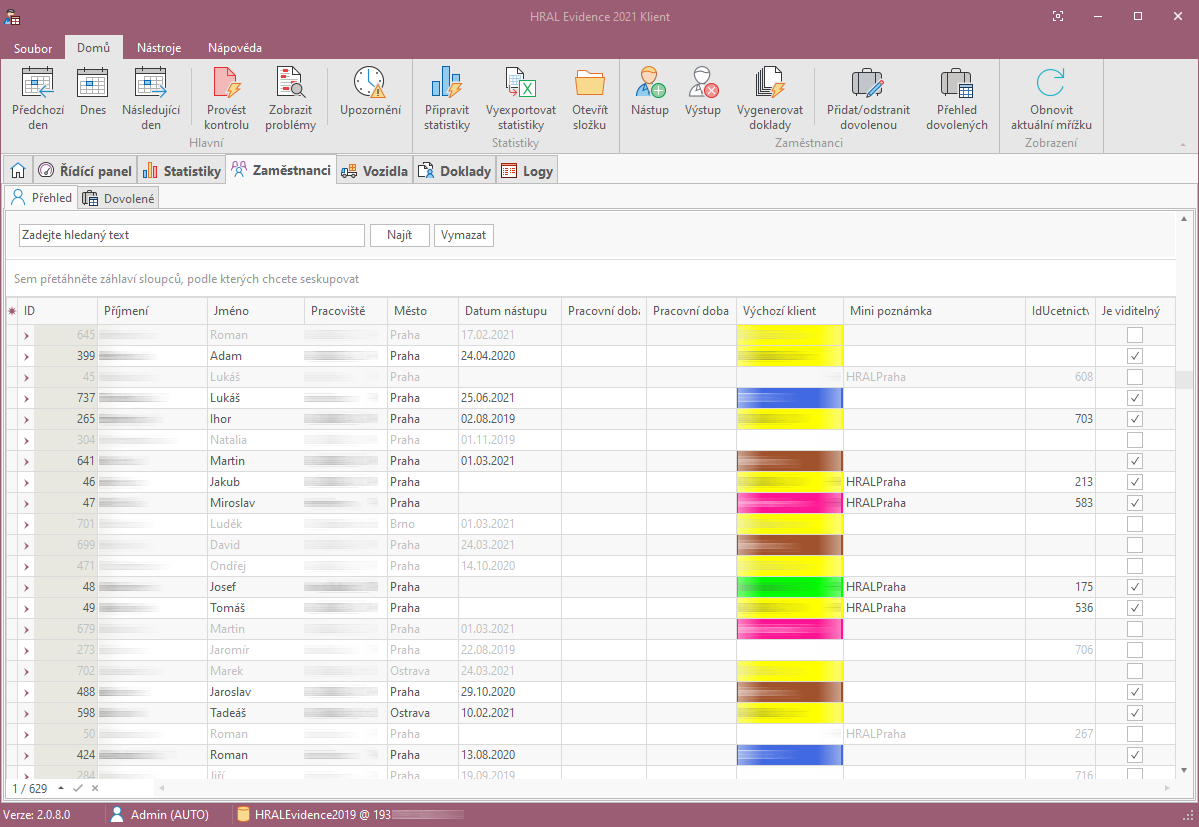Switch to the Dovolené sub-tab

pos(119,198)
